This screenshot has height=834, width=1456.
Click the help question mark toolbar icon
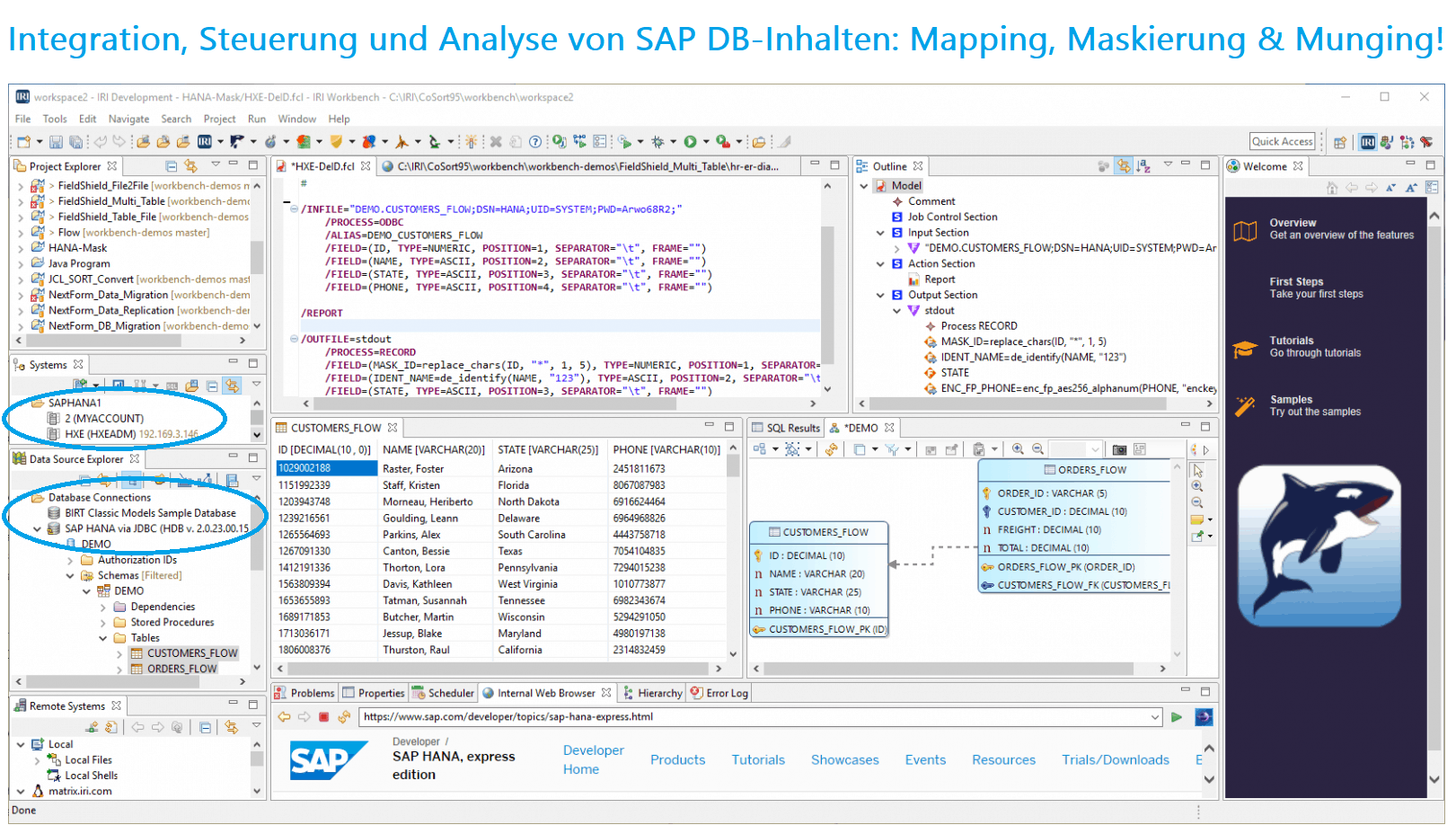pyautogui.click(x=535, y=142)
